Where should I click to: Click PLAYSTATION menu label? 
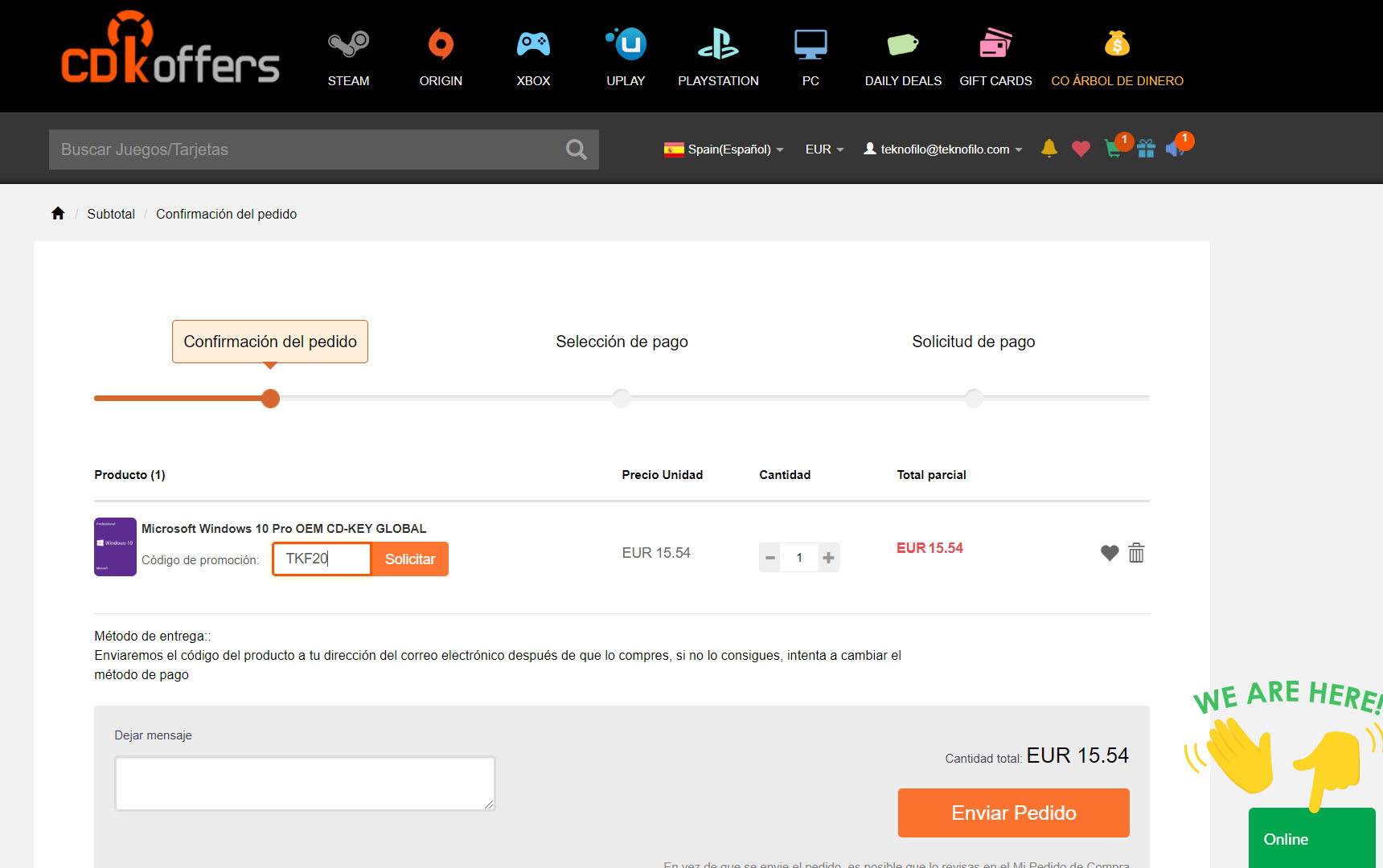tap(718, 81)
